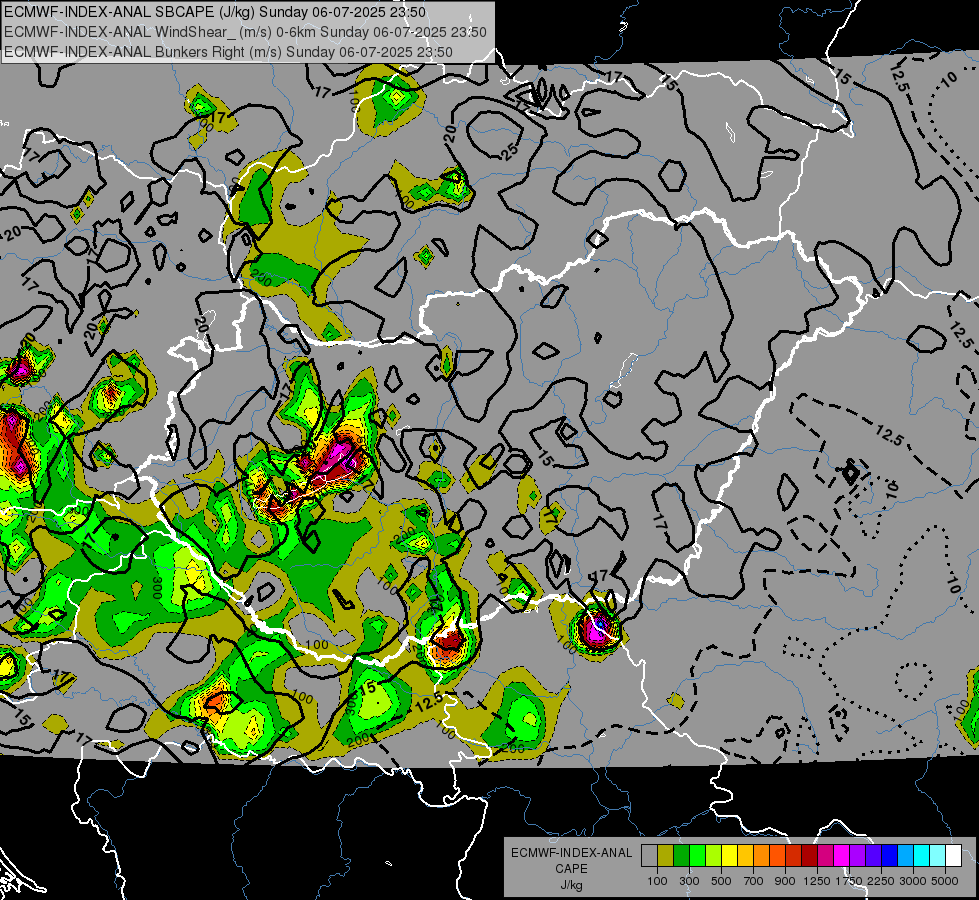
Task: Pick the cyan swatch right of 3000 tick
Action: coord(922,855)
